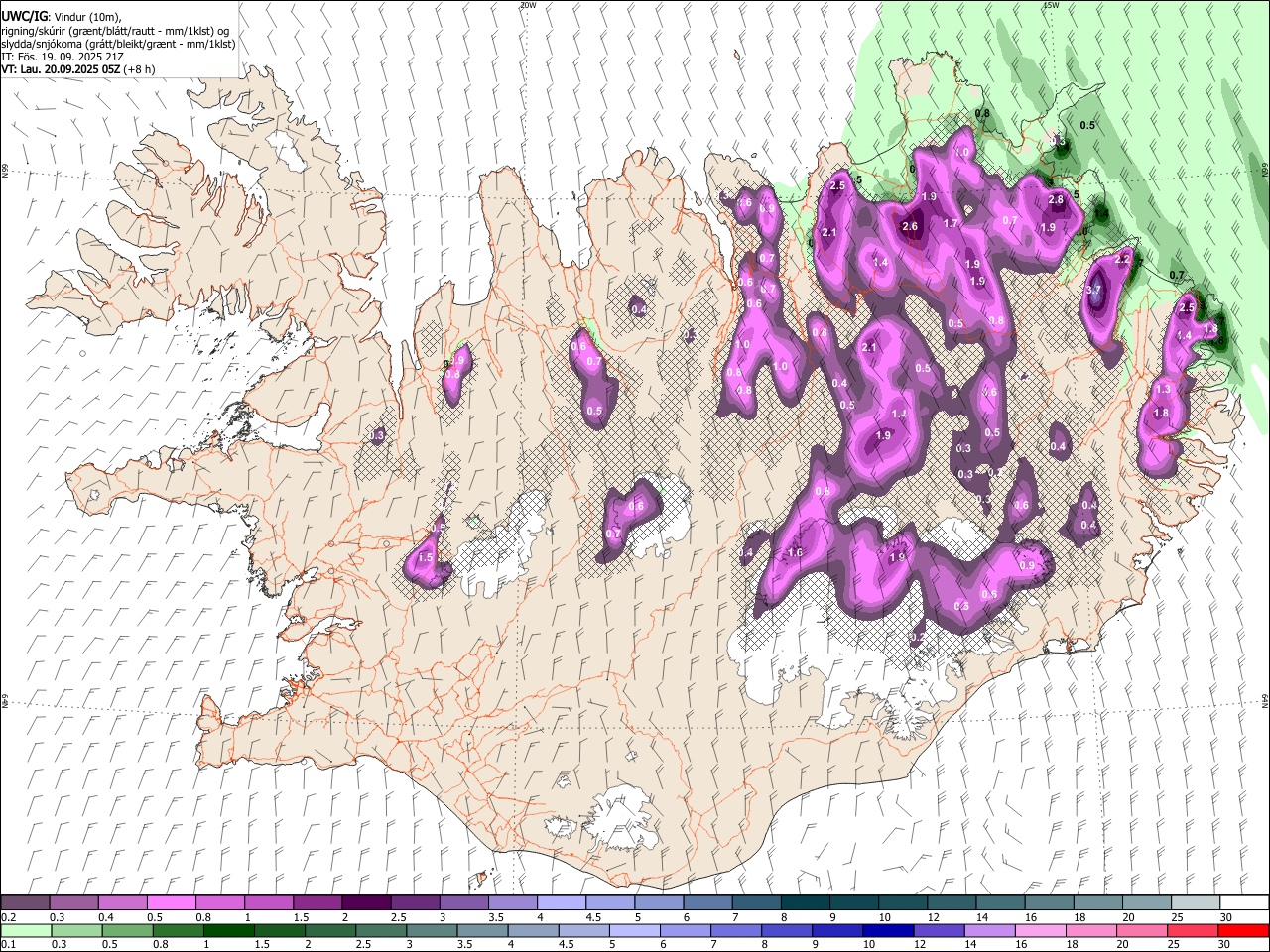Screen dimensions: 1270x952
Task: Click the 2.6 snowfall value
Action: point(910,227)
